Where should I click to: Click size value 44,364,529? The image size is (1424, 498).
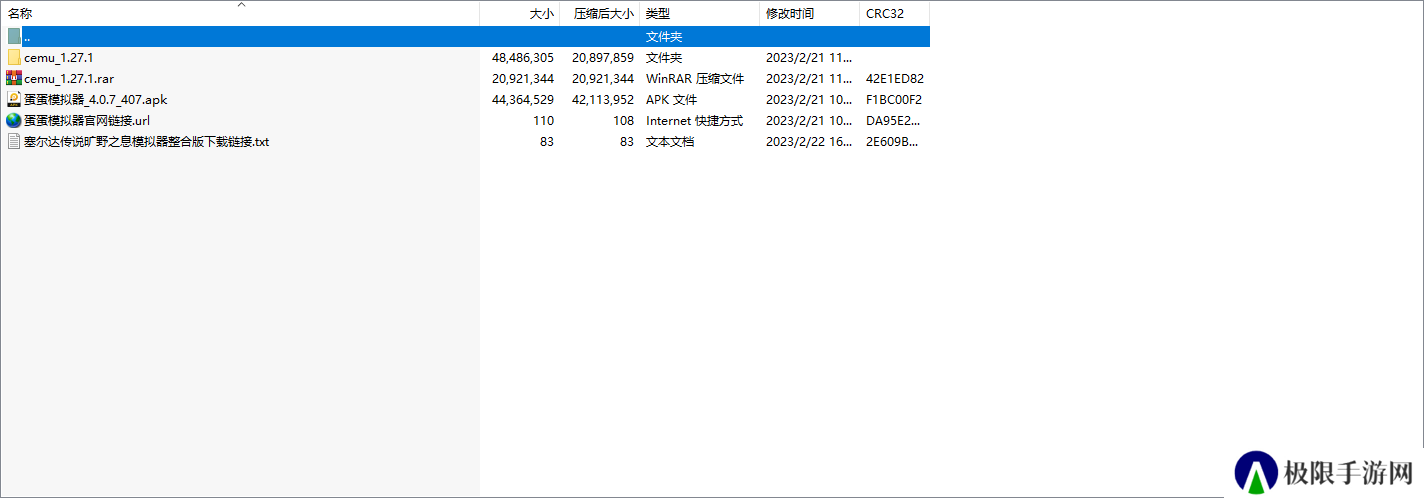pyautogui.click(x=523, y=99)
